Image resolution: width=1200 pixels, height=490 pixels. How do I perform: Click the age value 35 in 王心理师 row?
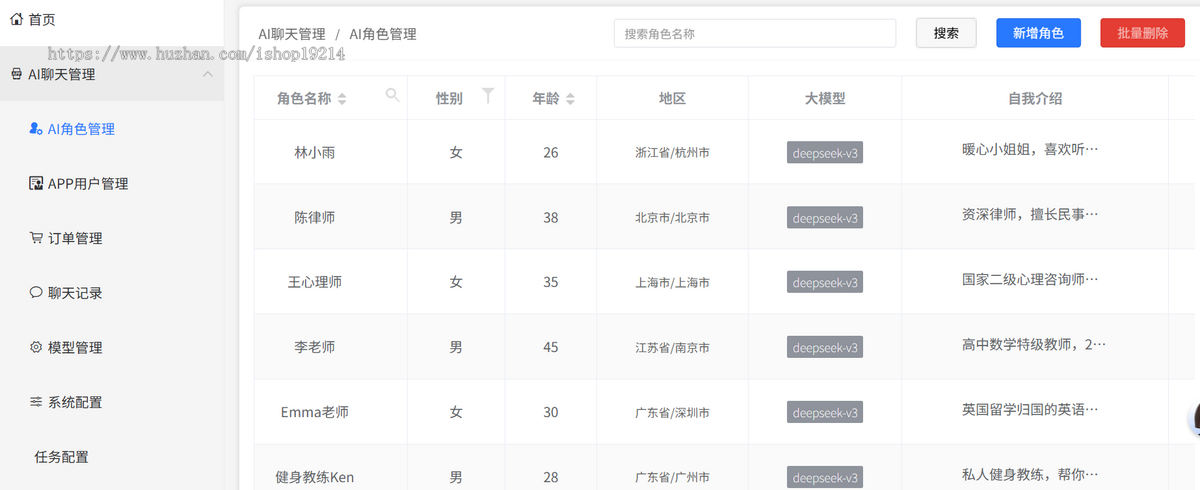pos(551,283)
